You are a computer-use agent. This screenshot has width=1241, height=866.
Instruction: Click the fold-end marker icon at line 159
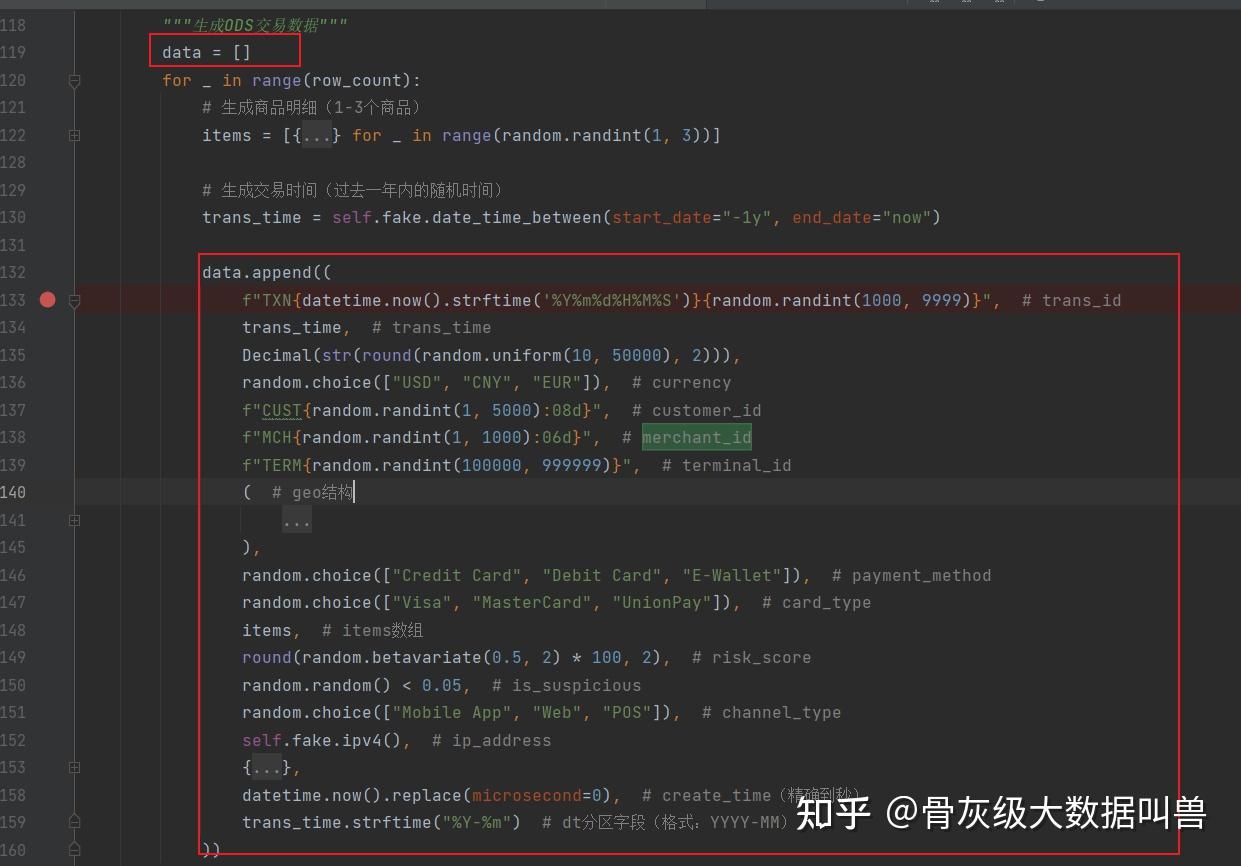tap(73, 821)
